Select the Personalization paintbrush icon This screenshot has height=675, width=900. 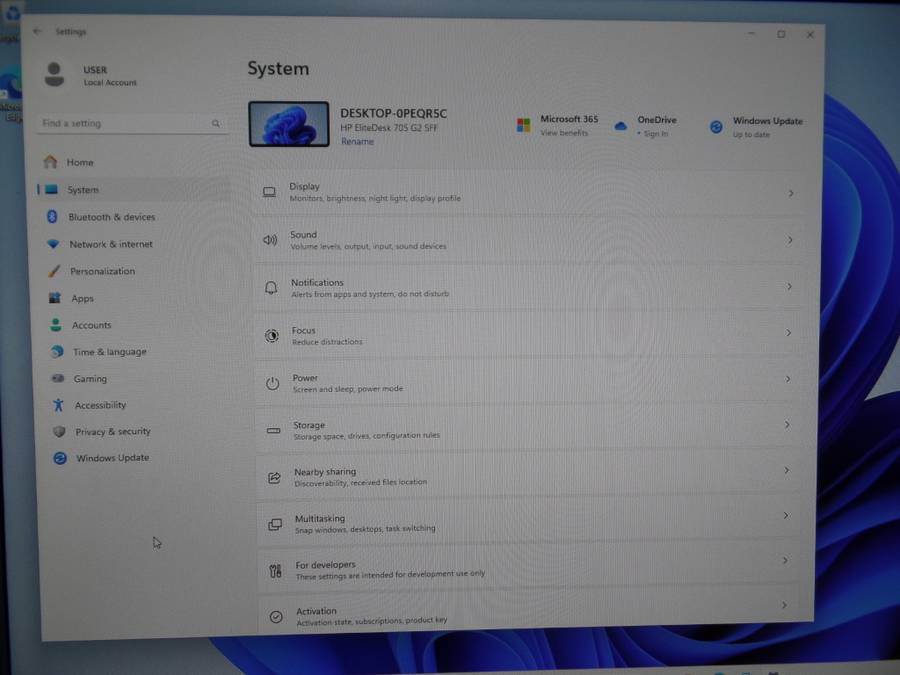pos(53,271)
